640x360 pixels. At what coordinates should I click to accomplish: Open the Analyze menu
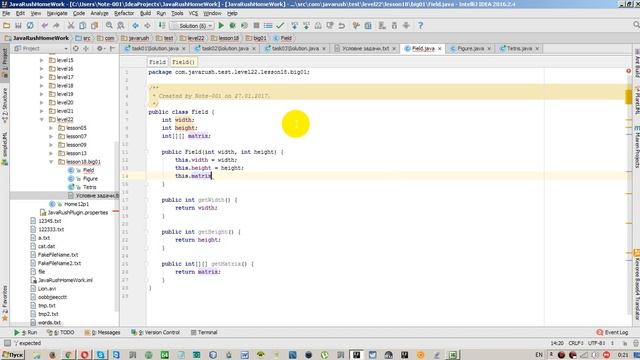point(99,13)
